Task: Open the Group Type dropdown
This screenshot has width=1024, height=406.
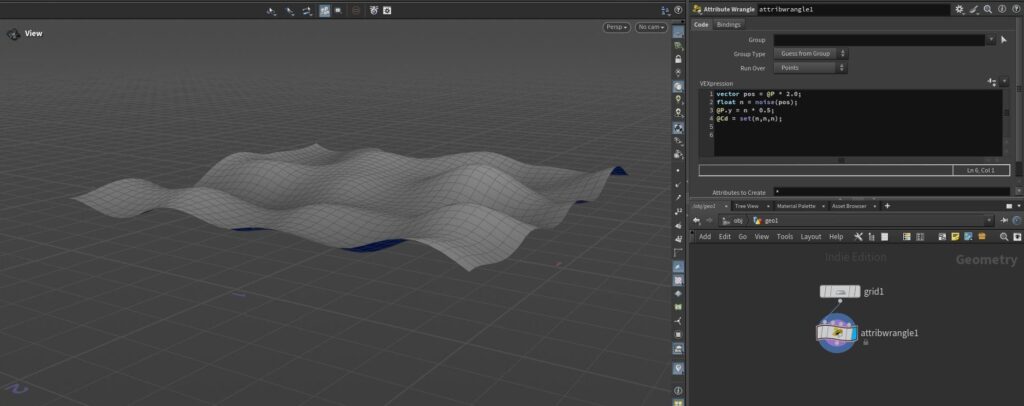Action: [810, 54]
